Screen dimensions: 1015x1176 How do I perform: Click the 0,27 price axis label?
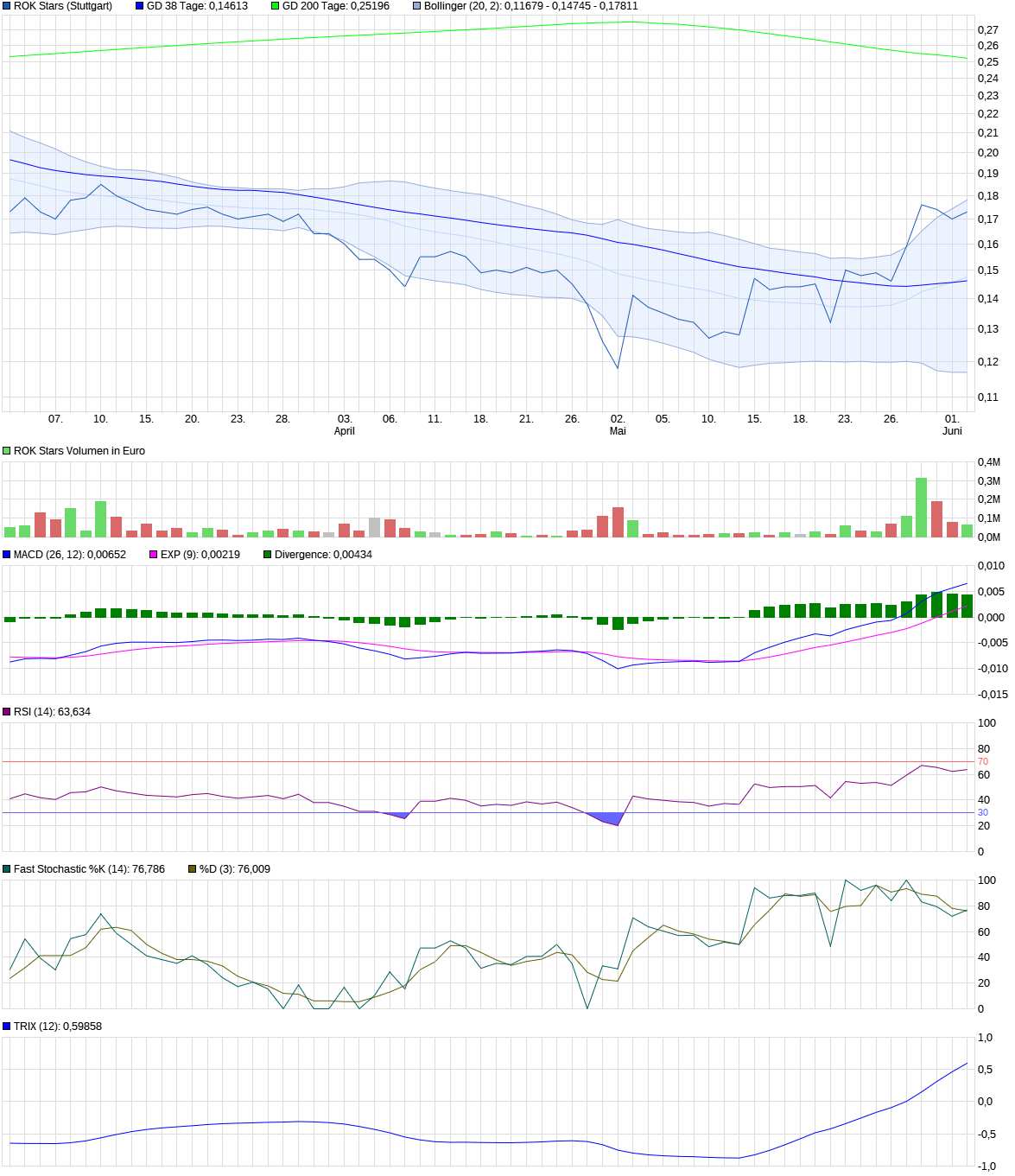coord(987,30)
